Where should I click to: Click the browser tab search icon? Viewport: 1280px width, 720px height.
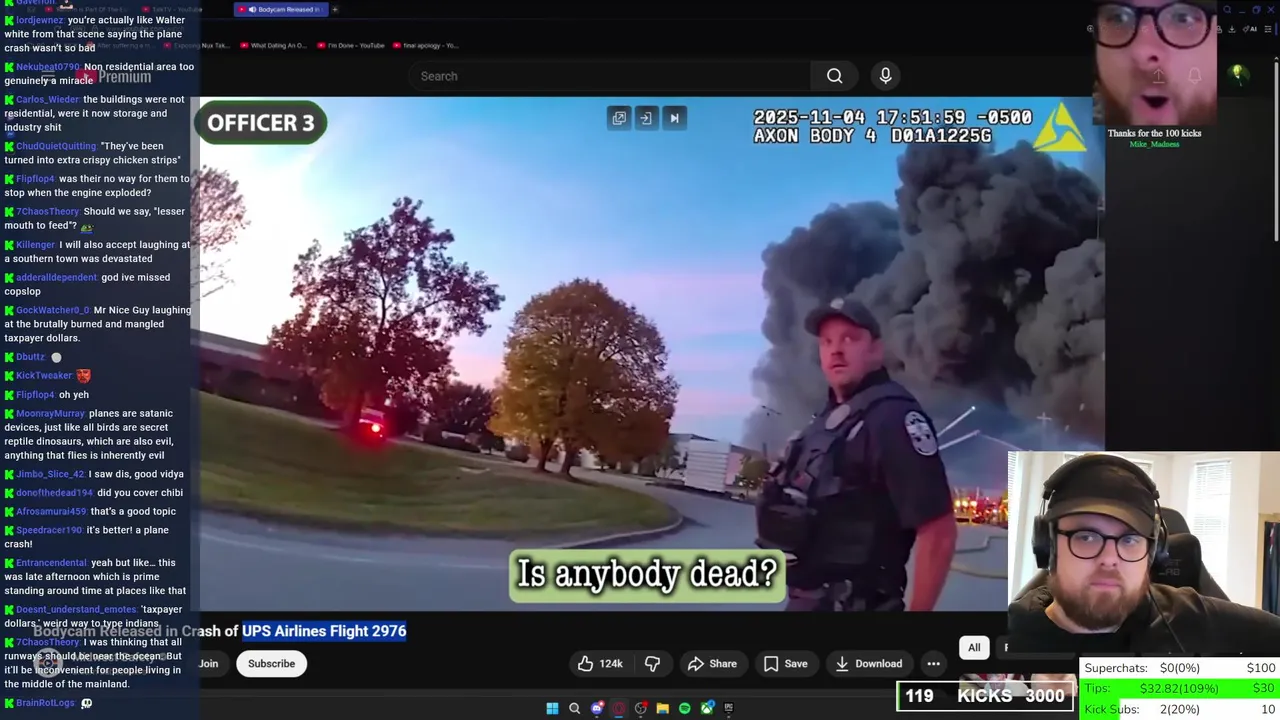pyautogui.click(x=1228, y=10)
